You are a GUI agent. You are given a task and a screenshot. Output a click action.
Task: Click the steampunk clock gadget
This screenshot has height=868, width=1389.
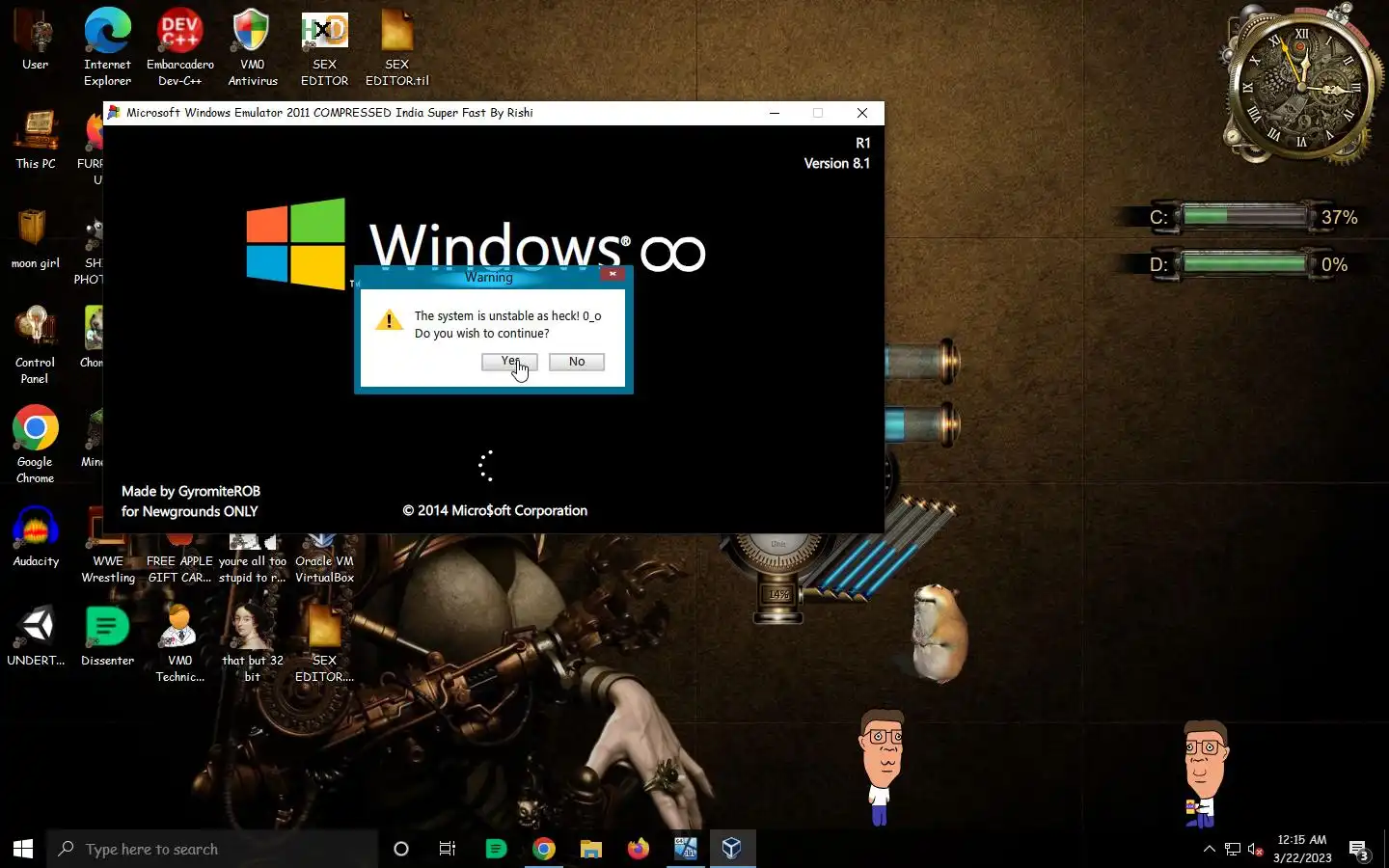point(1301,85)
